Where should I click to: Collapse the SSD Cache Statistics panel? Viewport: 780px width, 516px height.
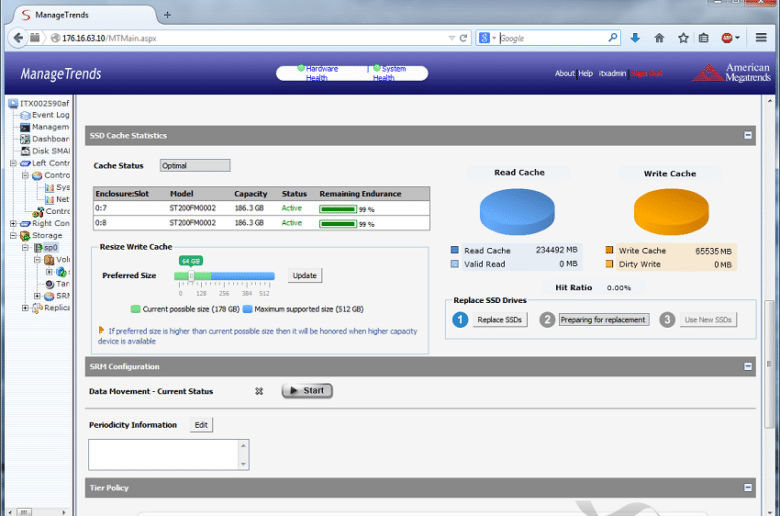tap(747, 135)
